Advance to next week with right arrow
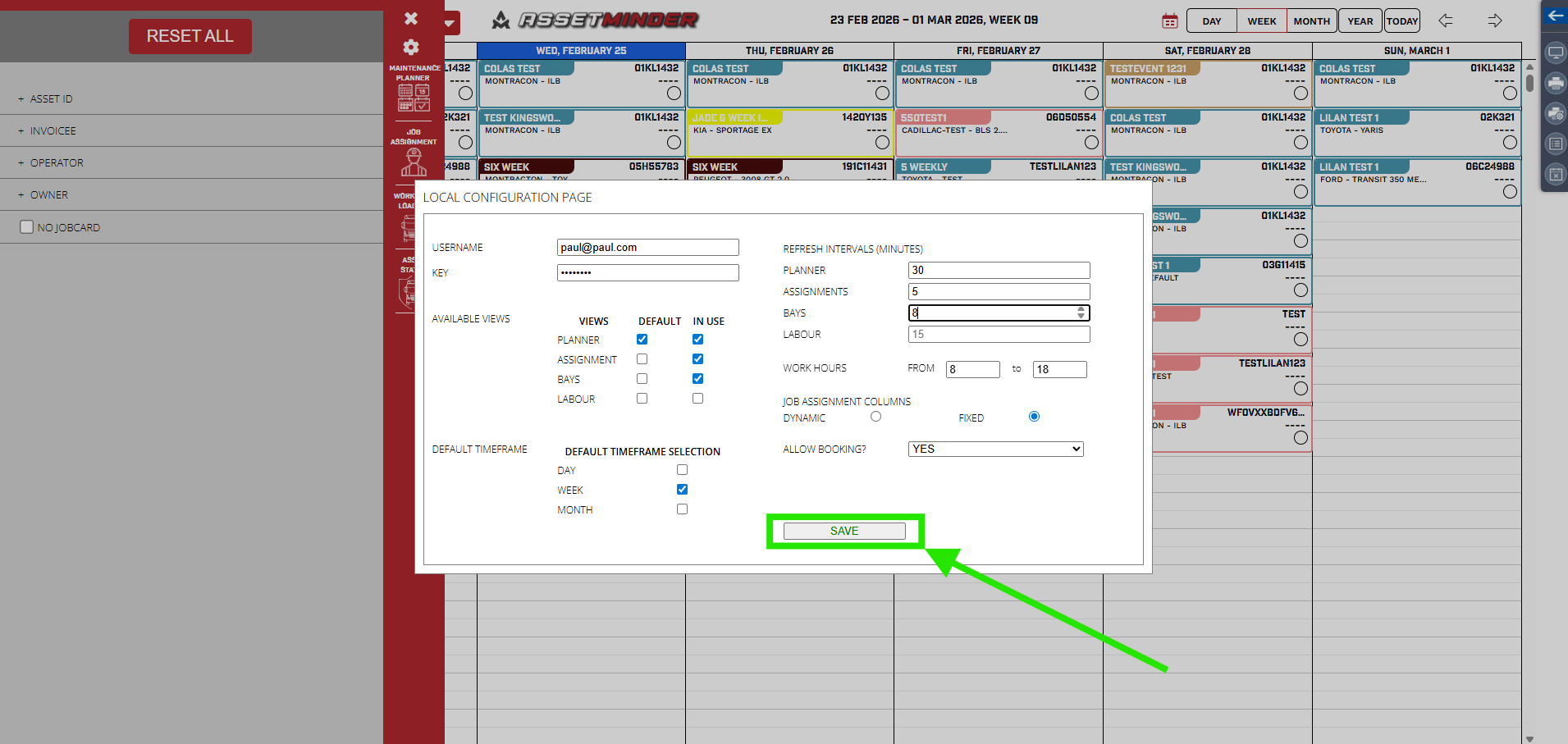The height and width of the screenshot is (744, 1568). (x=1495, y=21)
